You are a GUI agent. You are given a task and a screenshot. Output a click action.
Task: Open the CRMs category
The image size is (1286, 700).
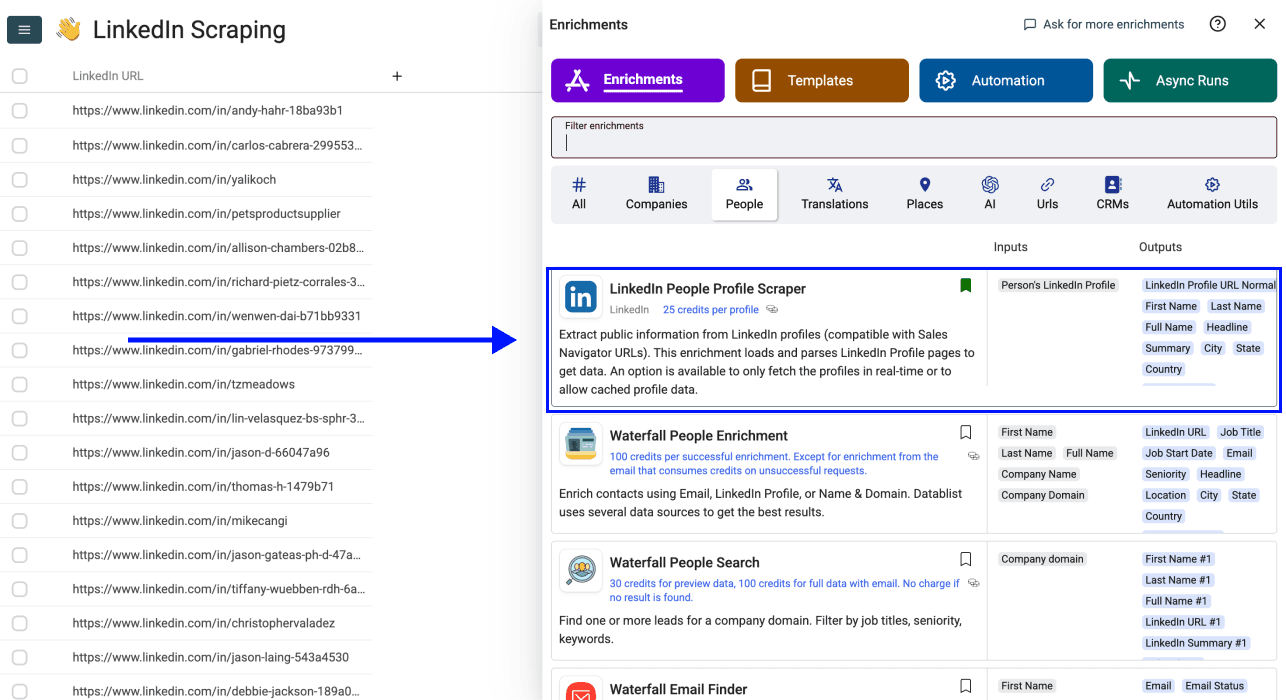click(x=1112, y=194)
